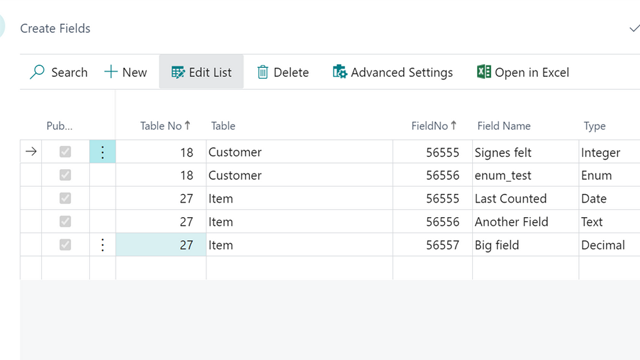Click the New plus icon
The height and width of the screenshot is (360, 640).
(111, 72)
